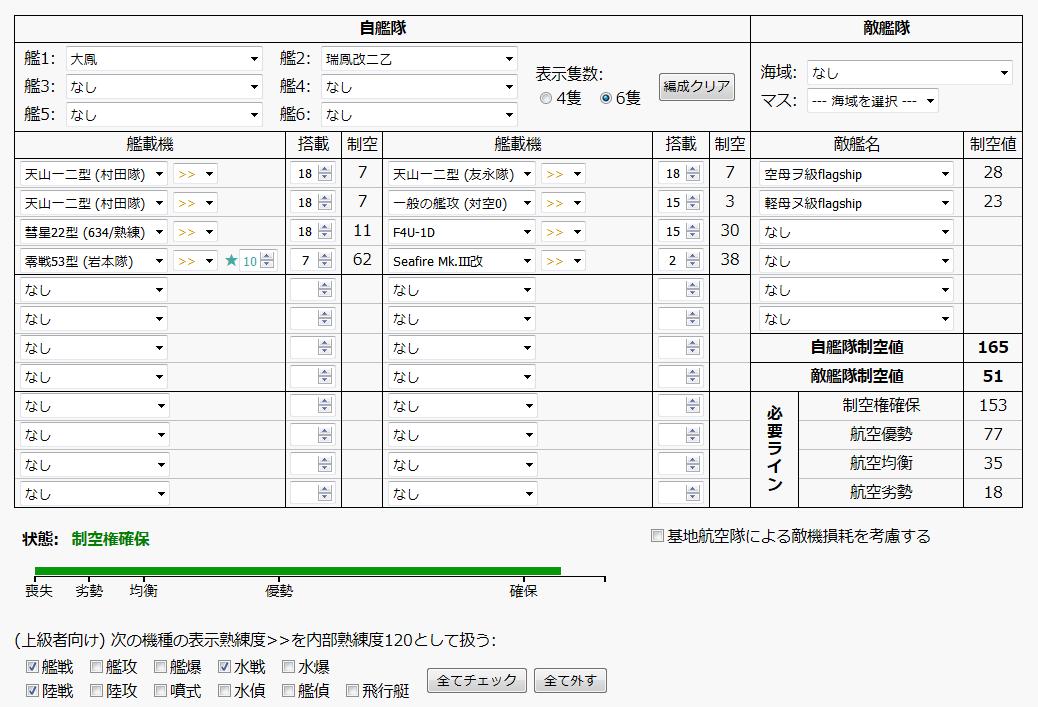Toggle the 艦戦 checkbox
Screen dimensions: 1038x707
point(32,667)
